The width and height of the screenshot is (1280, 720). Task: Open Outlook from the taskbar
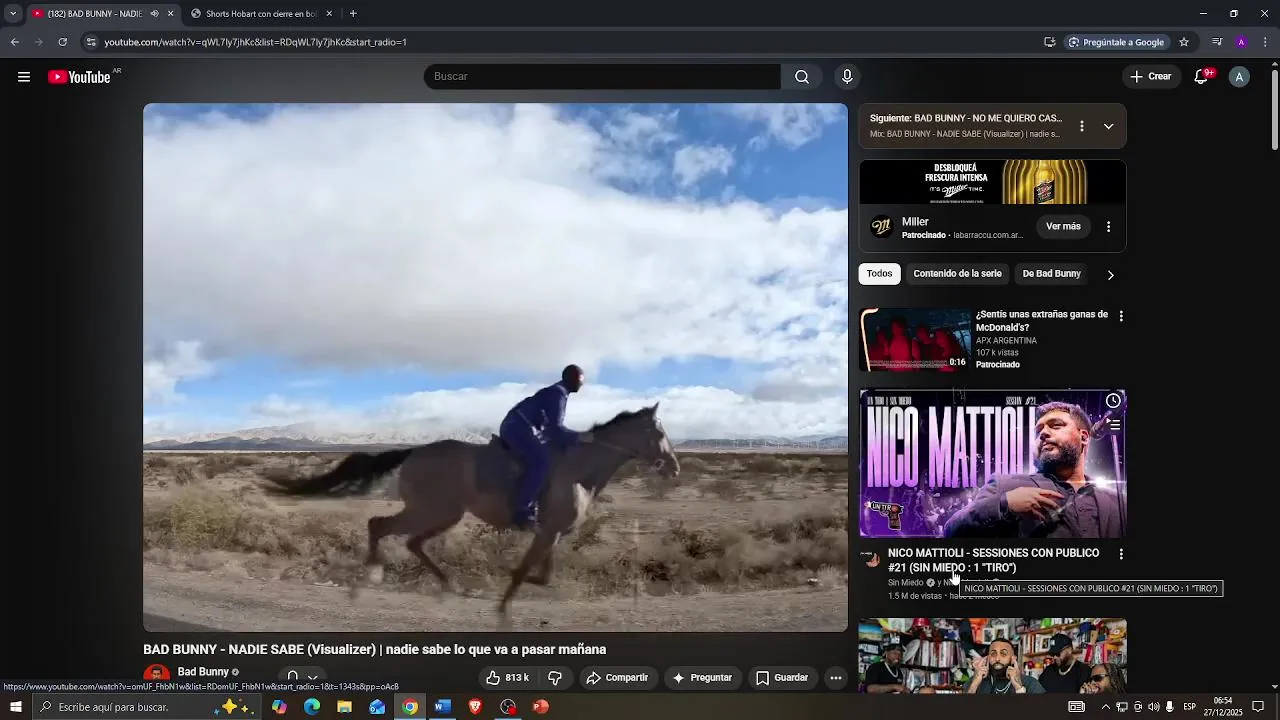(377, 707)
